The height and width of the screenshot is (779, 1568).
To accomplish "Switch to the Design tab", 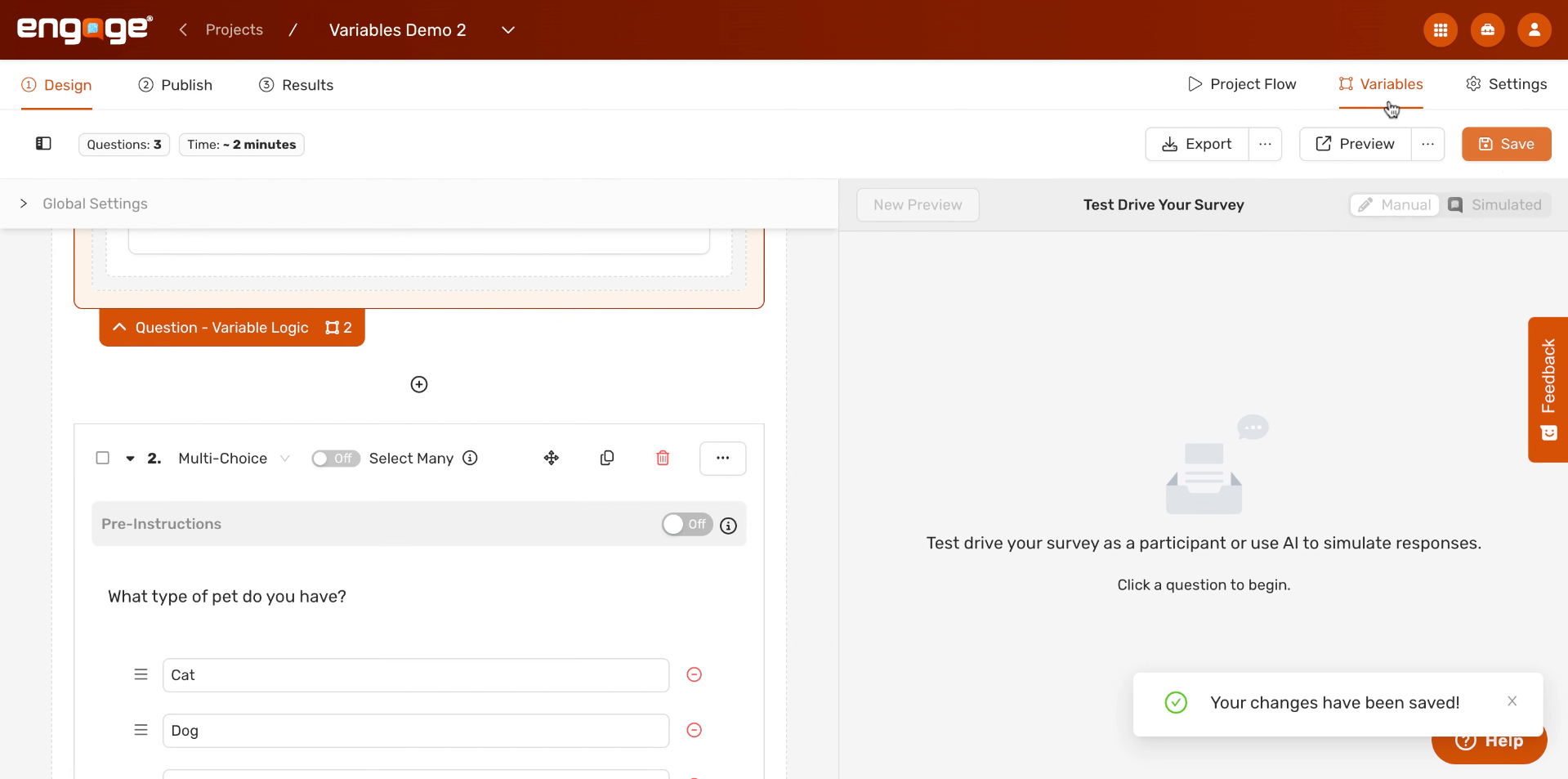I will tap(56, 85).
